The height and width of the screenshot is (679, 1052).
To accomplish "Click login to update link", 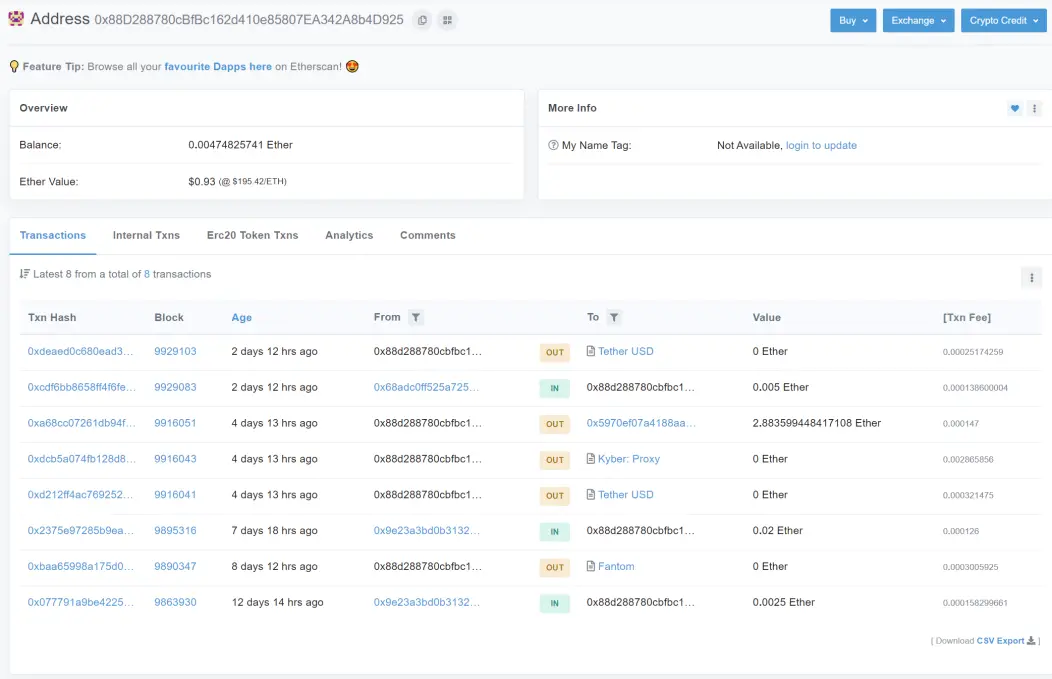I will point(821,145).
